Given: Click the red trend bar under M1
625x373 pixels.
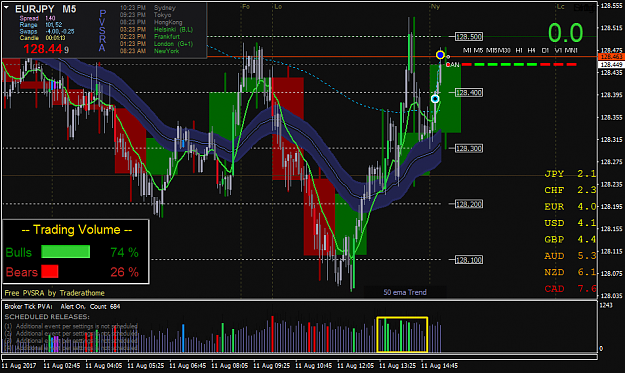Looking at the screenshot, I should (x=467, y=65).
